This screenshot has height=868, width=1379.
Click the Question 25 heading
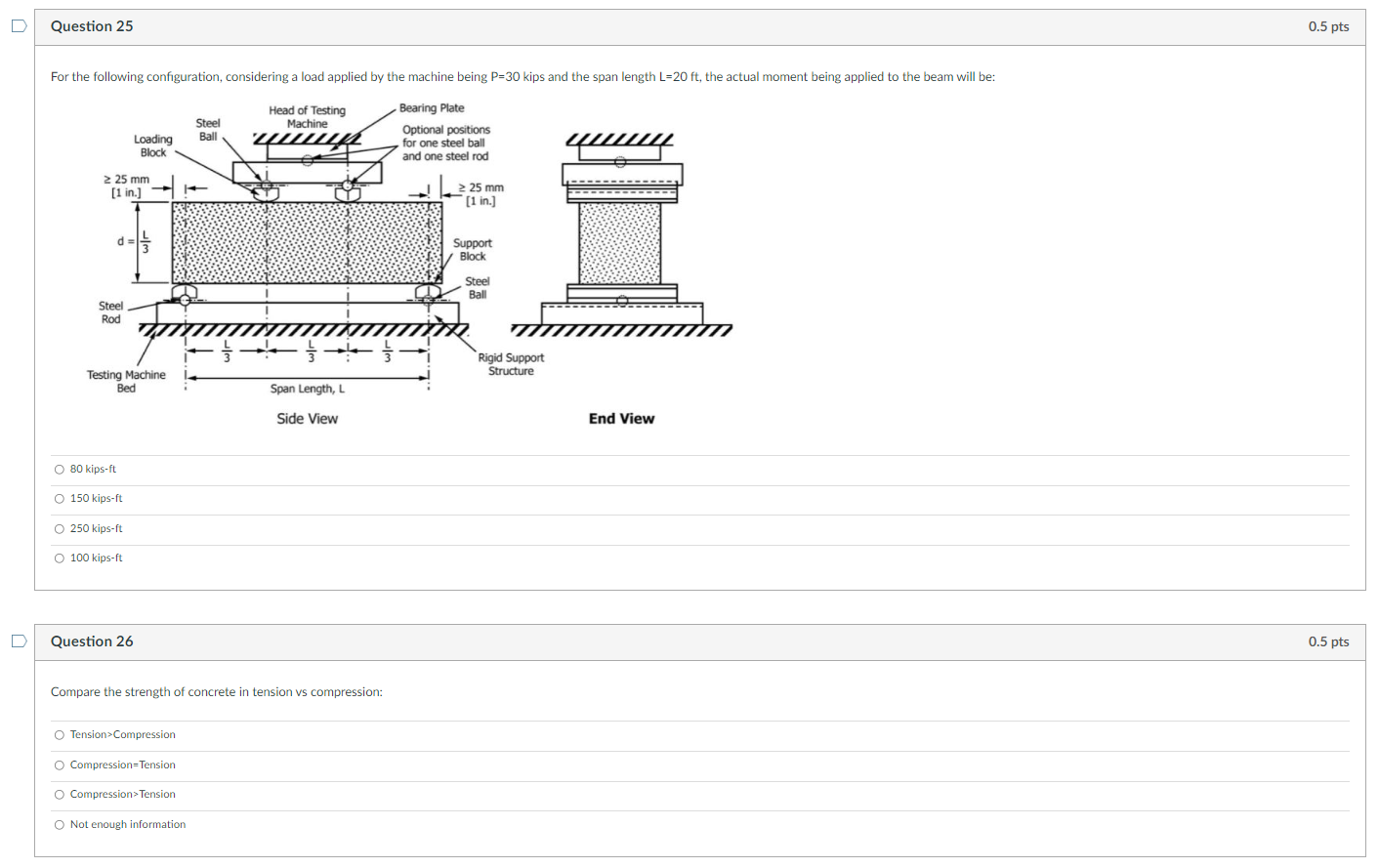tap(92, 26)
